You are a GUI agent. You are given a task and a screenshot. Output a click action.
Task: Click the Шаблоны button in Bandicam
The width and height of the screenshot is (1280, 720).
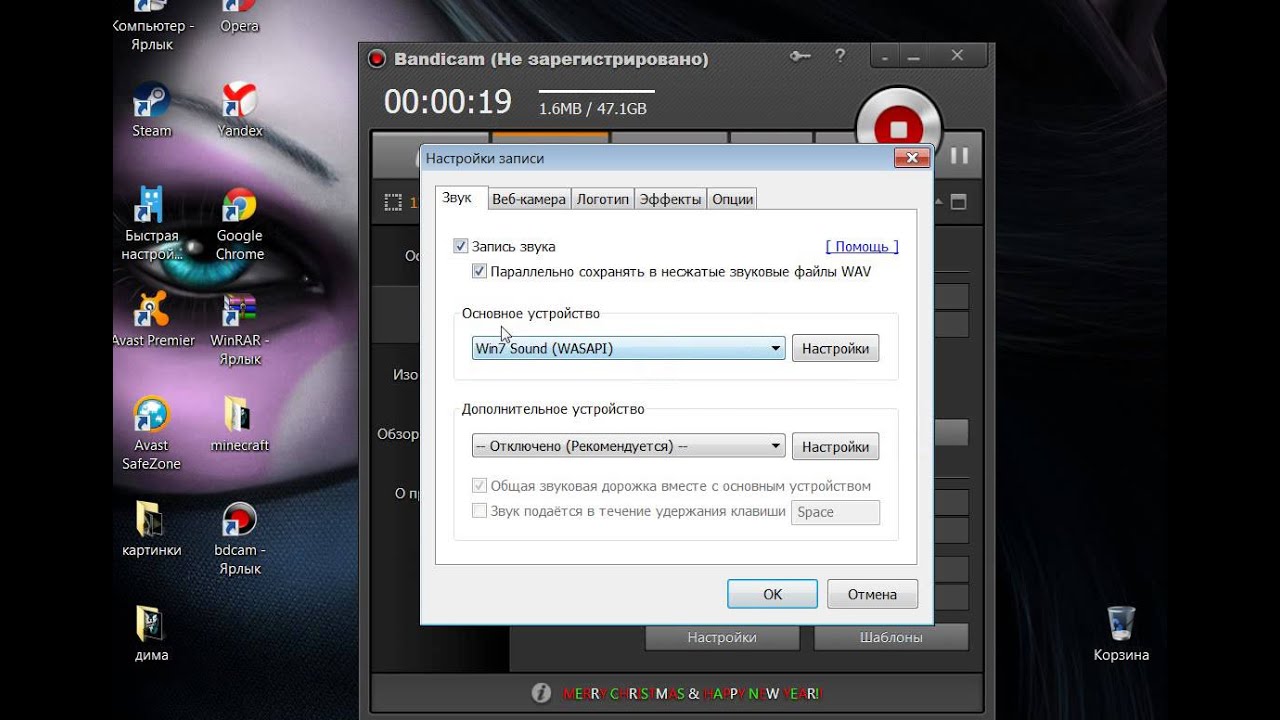(x=891, y=637)
